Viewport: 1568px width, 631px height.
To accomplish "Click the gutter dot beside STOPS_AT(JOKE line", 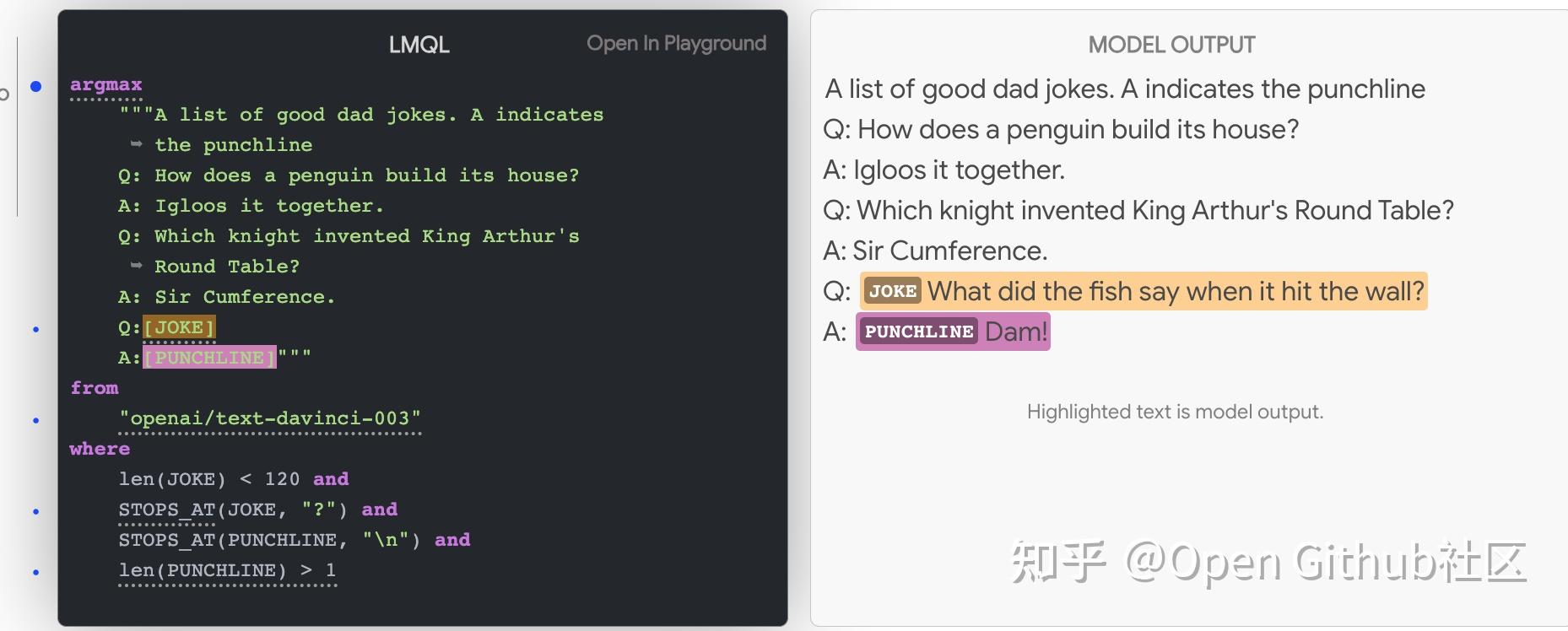I will pyautogui.click(x=36, y=511).
